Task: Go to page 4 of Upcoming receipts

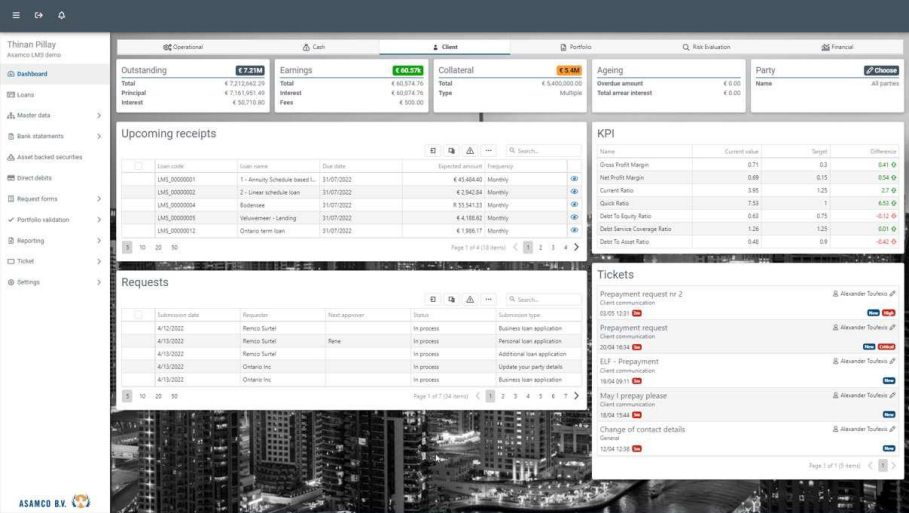Action: pyautogui.click(x=565, y=248)
